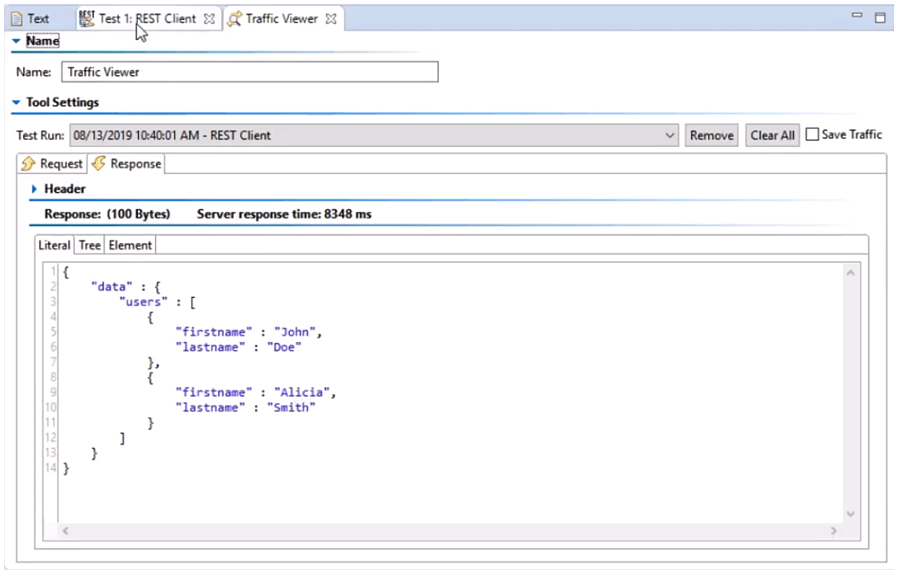The image size is (899, 573).
Task: Click the Name input field
Action: pos(250,72)
